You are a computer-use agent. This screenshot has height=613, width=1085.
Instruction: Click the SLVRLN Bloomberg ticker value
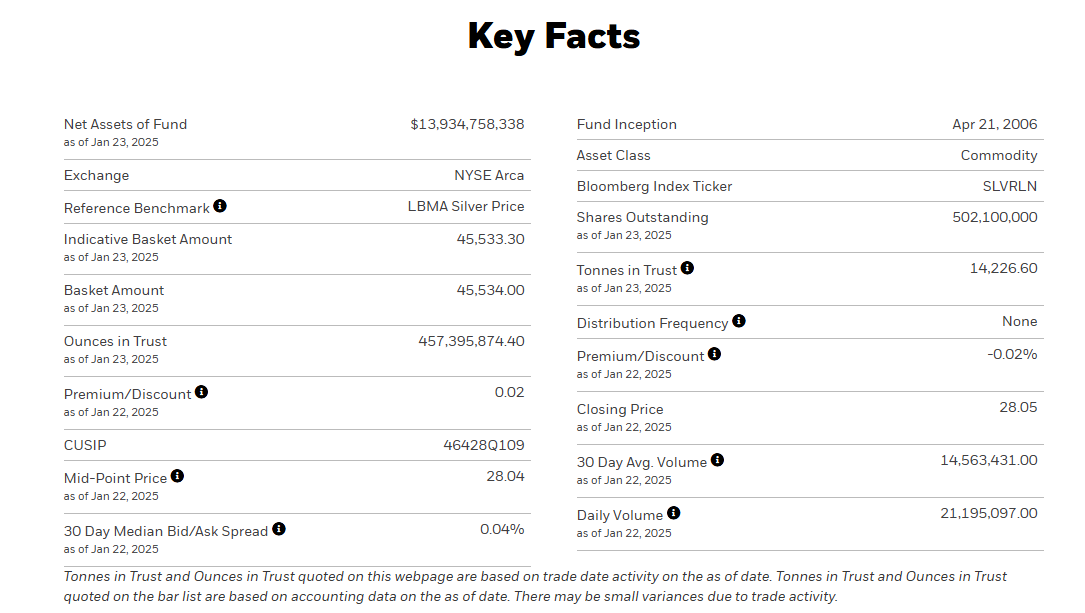point(1010,186)
